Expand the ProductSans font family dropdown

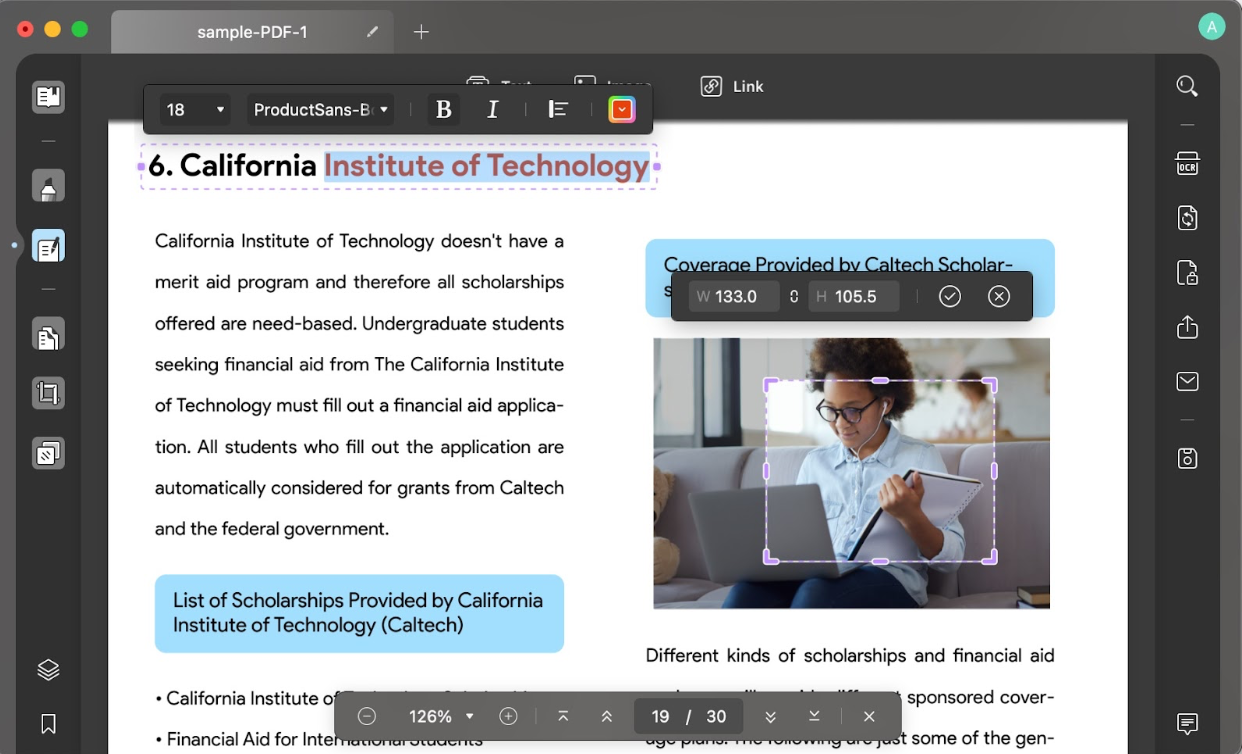coord(320,110)
